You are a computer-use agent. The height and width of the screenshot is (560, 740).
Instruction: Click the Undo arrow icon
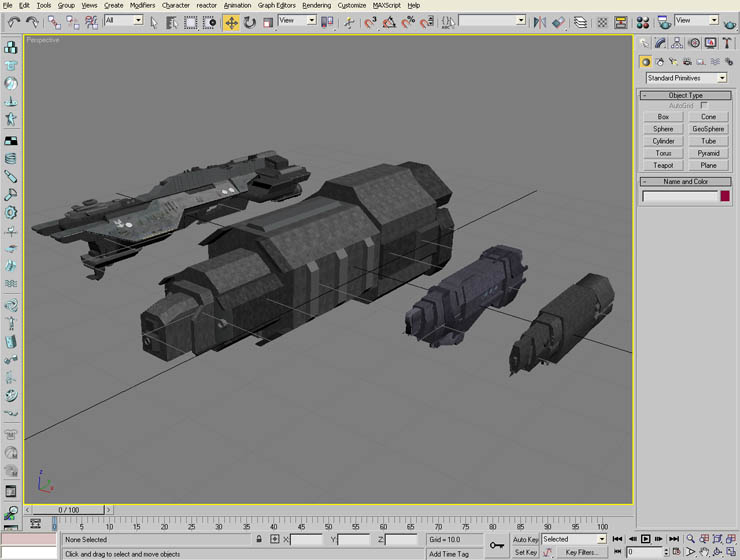click(x=14, y=22)
